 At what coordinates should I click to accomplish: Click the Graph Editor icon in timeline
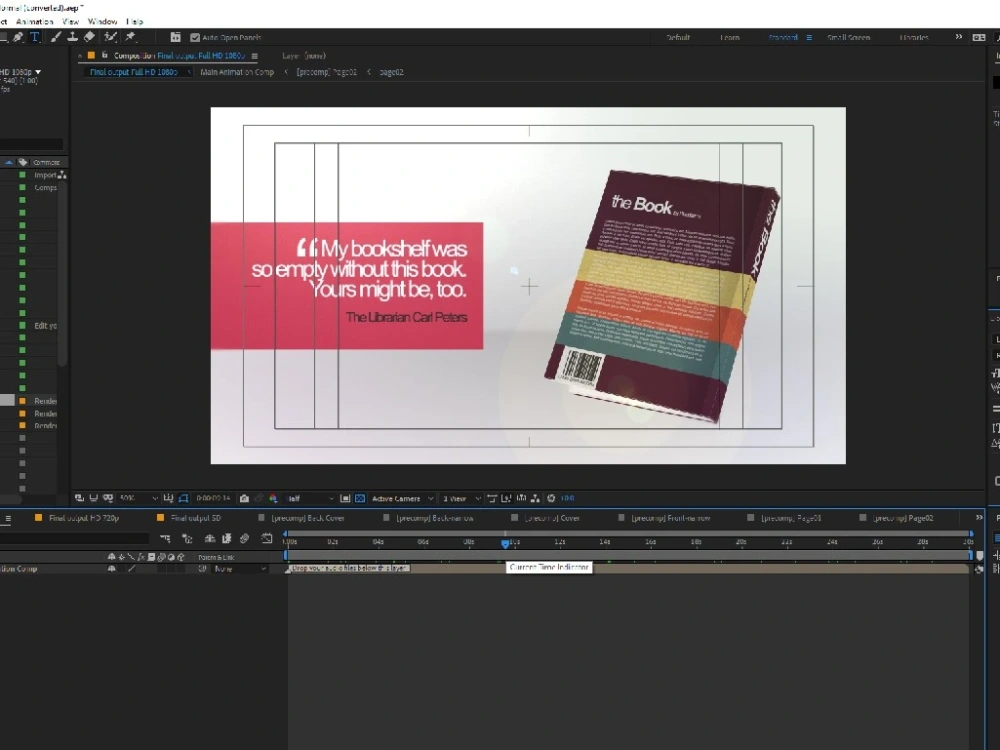pos(267,539)
